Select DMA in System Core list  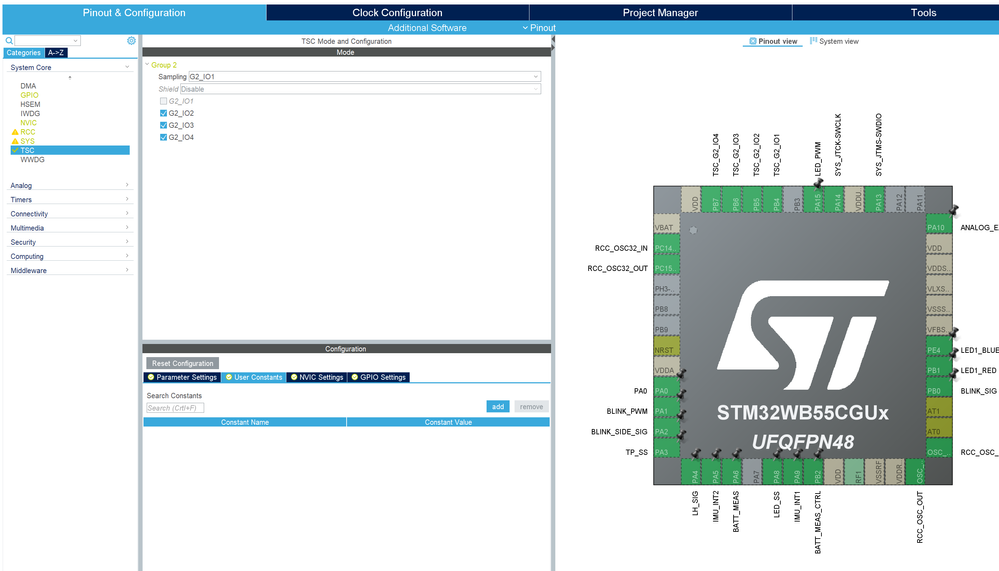(x=28, y=86)
